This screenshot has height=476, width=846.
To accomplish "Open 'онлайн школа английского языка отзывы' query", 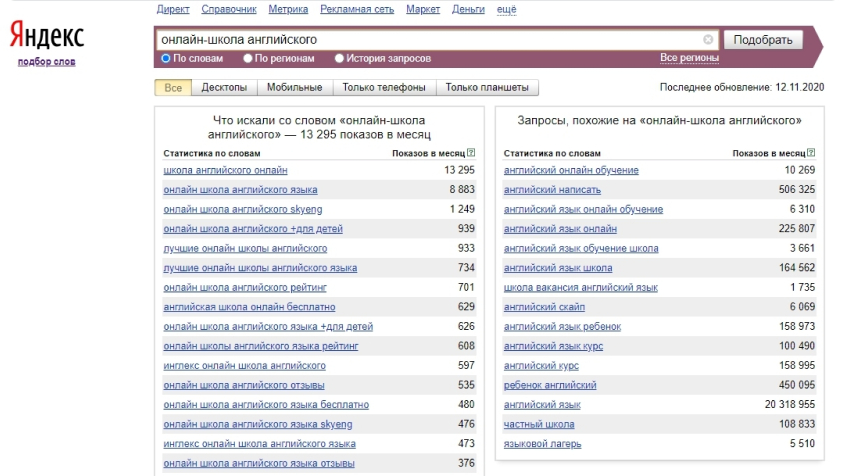I will [258, 463].
